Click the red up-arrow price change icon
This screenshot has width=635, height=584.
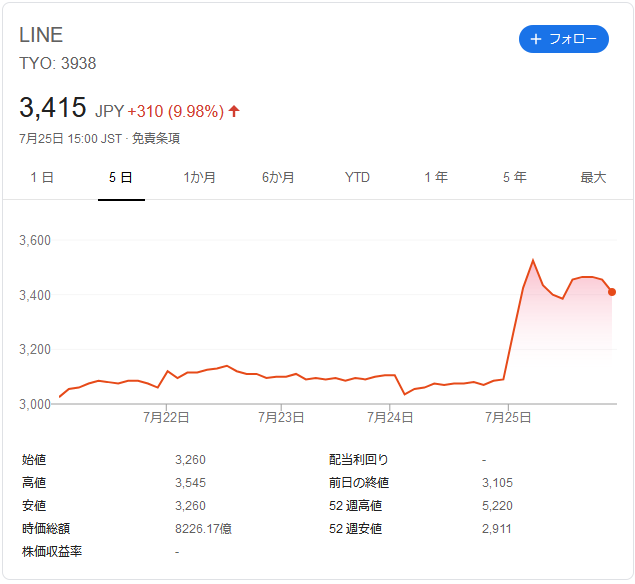pos(234,111)
